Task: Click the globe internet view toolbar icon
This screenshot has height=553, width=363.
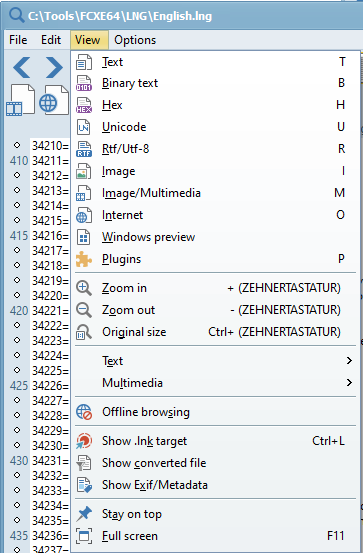Action: coord(54,100)
